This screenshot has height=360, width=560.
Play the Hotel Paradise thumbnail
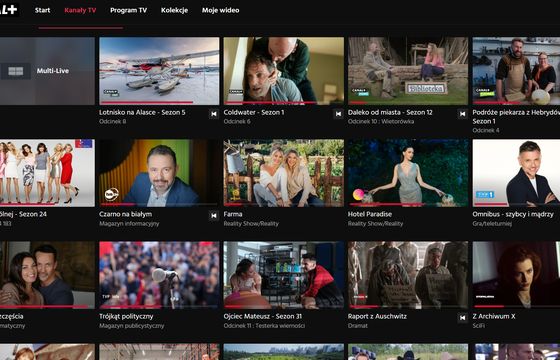point(408,173)
